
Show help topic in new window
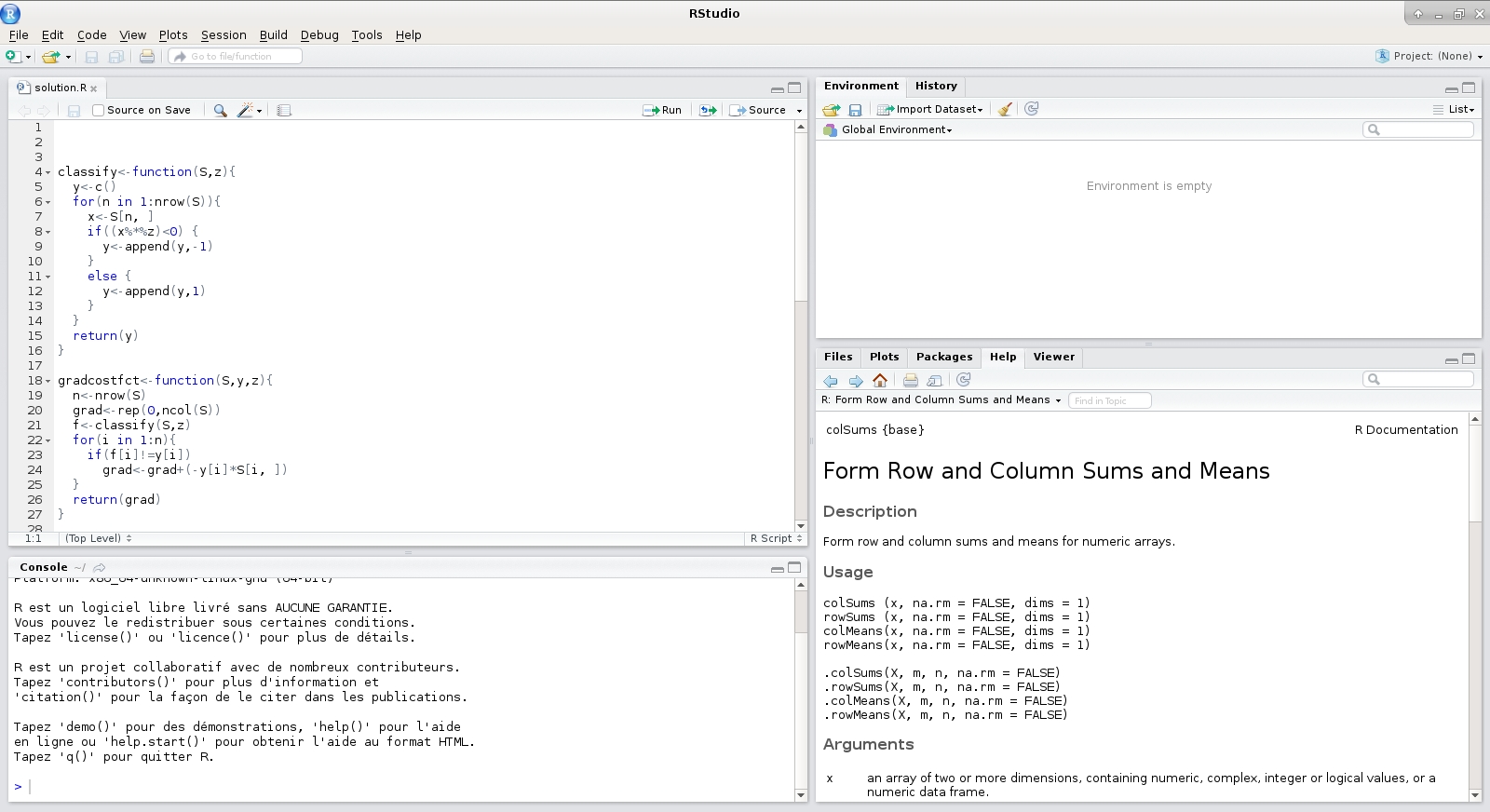tap(935, 380)
